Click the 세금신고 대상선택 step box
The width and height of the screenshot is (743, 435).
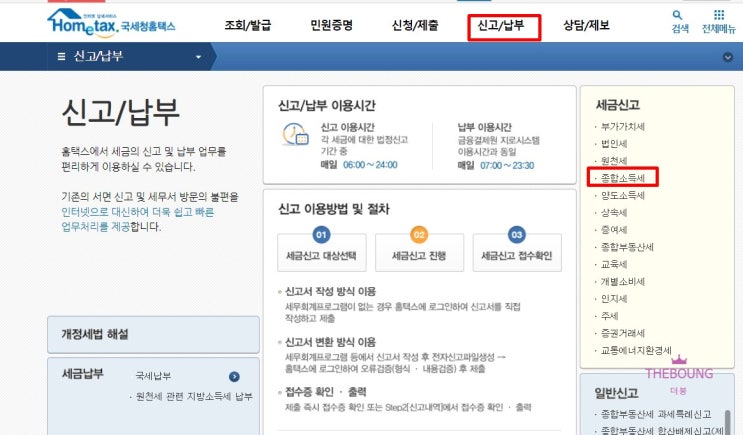click(322, 253)
